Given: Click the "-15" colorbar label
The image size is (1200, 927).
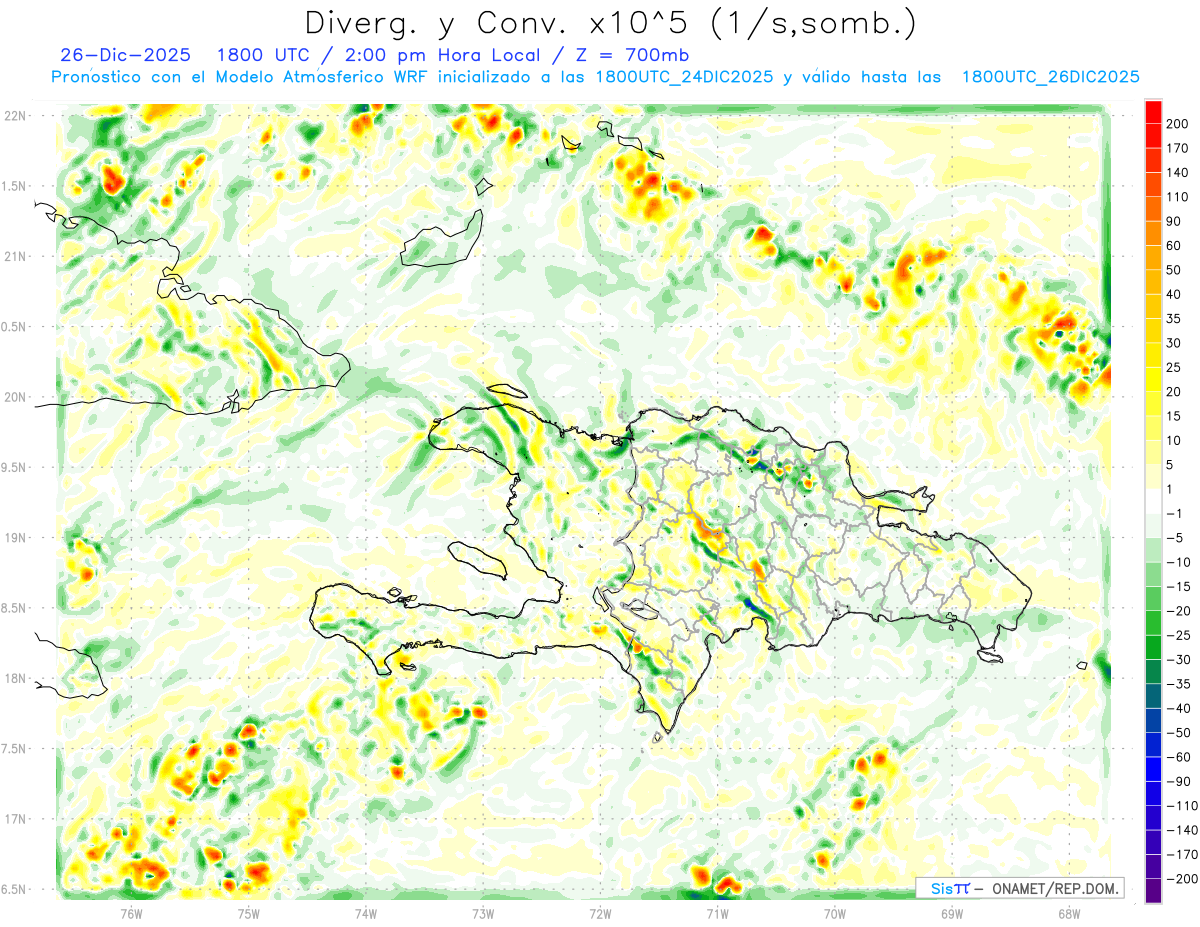Looking at the screenshot, I should [1180, 586].
